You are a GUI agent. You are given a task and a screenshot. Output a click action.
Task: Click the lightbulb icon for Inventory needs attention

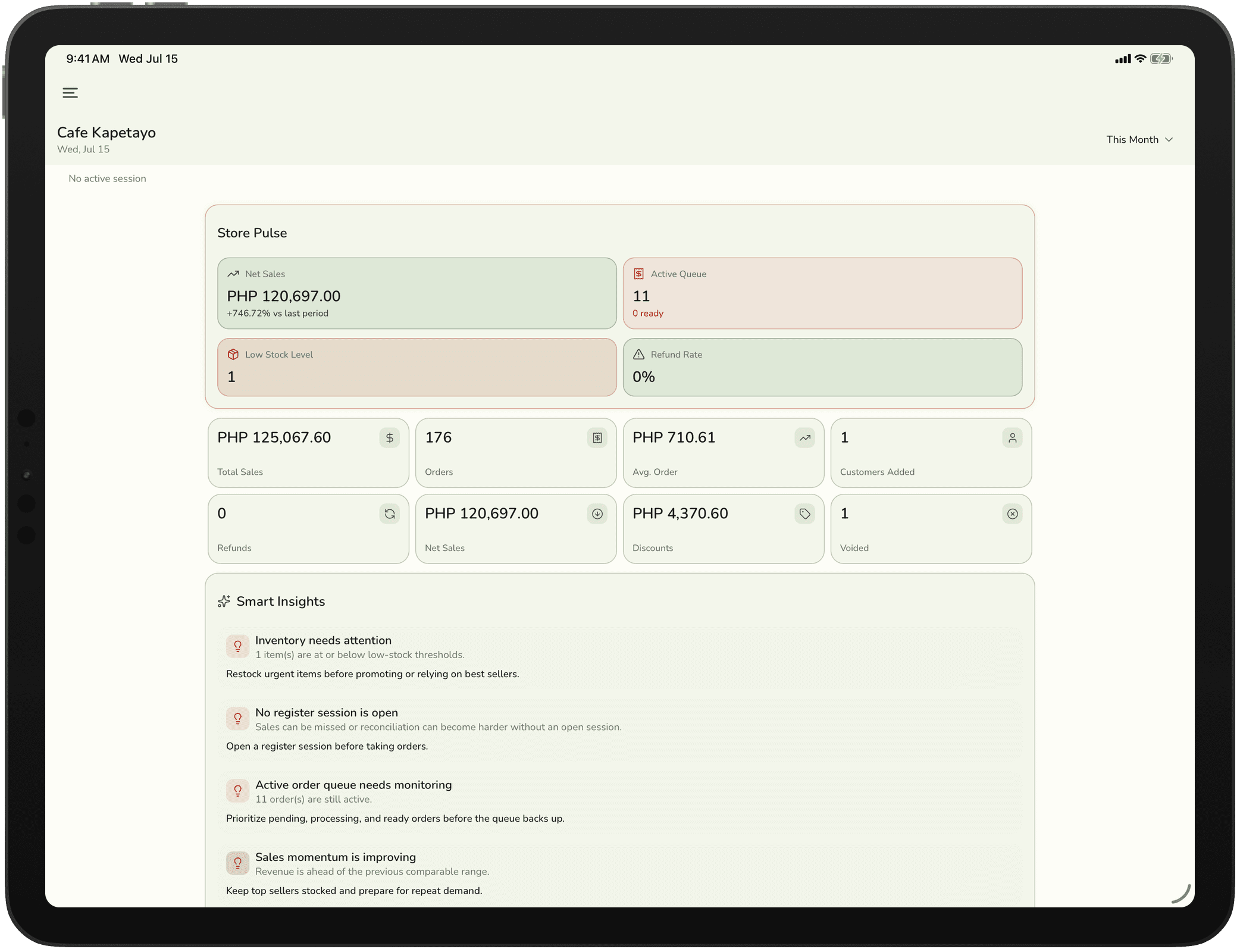point(237,646)
